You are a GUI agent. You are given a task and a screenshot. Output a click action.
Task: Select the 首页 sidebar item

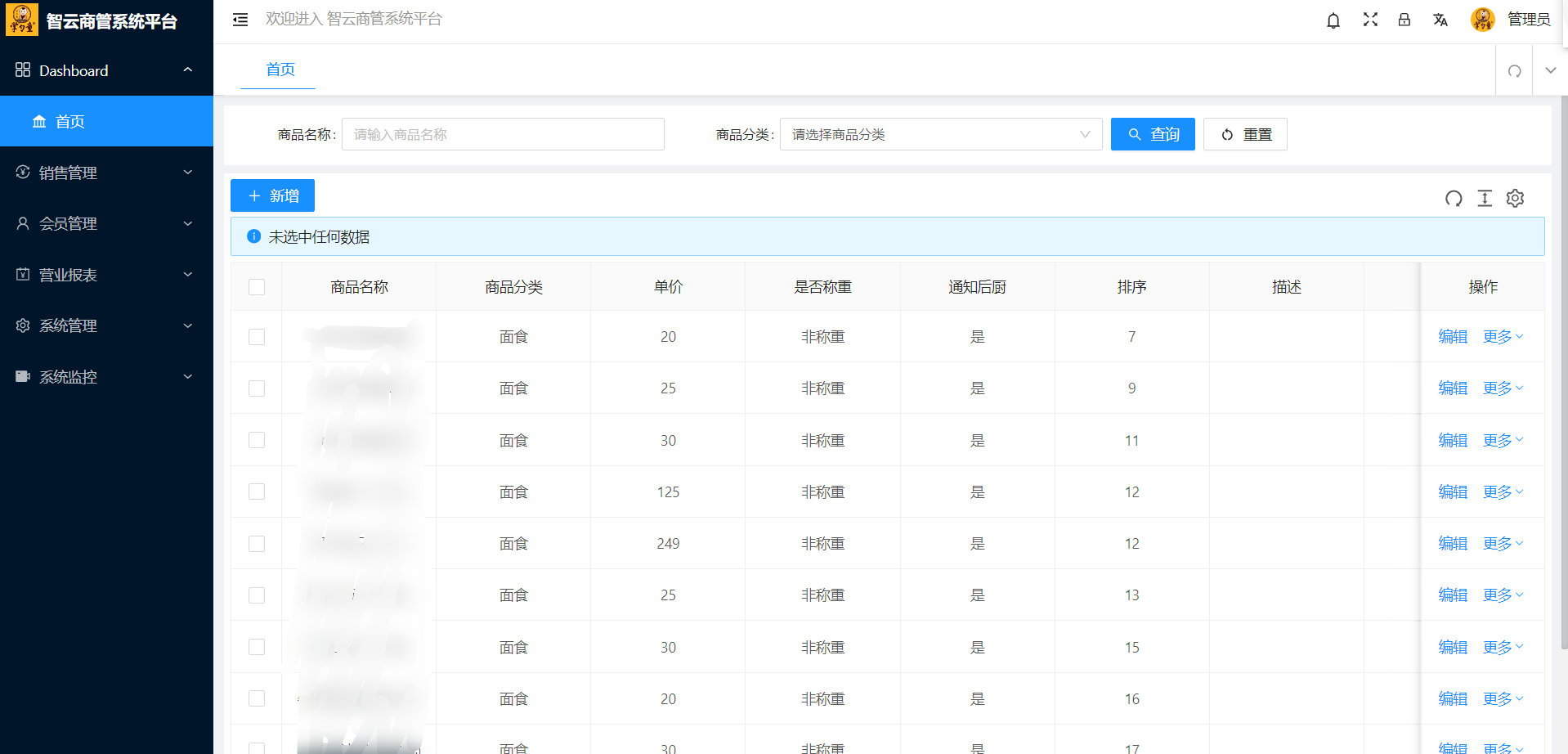[106, 121]
